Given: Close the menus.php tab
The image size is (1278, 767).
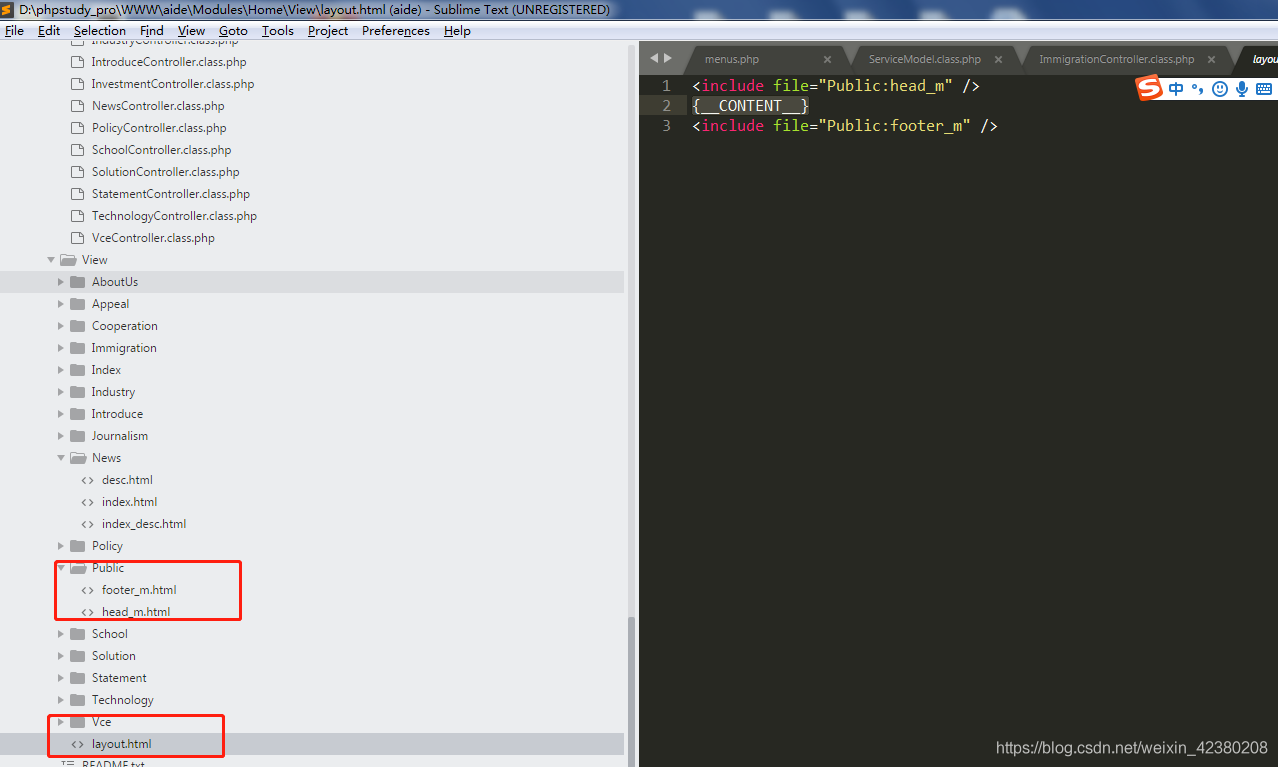Looking at the screenshot, I should coord(827,59).
